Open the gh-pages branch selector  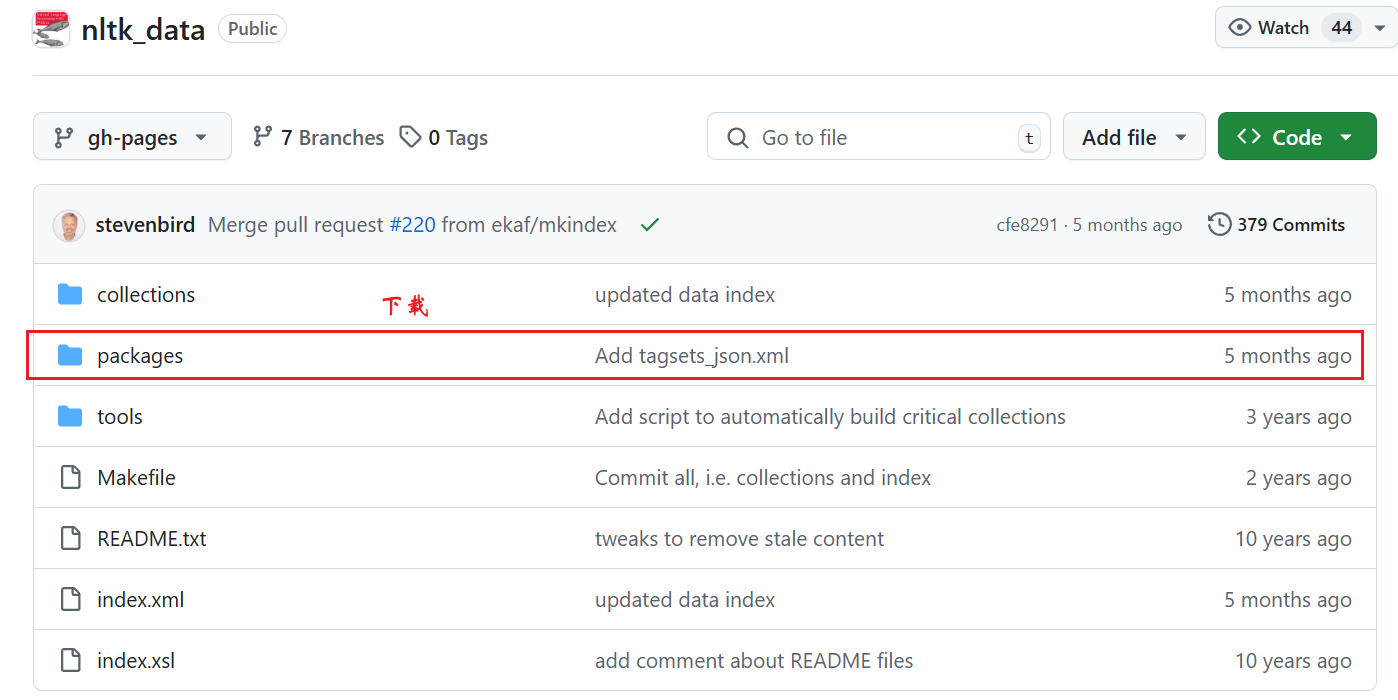click(x=132, y=137)
